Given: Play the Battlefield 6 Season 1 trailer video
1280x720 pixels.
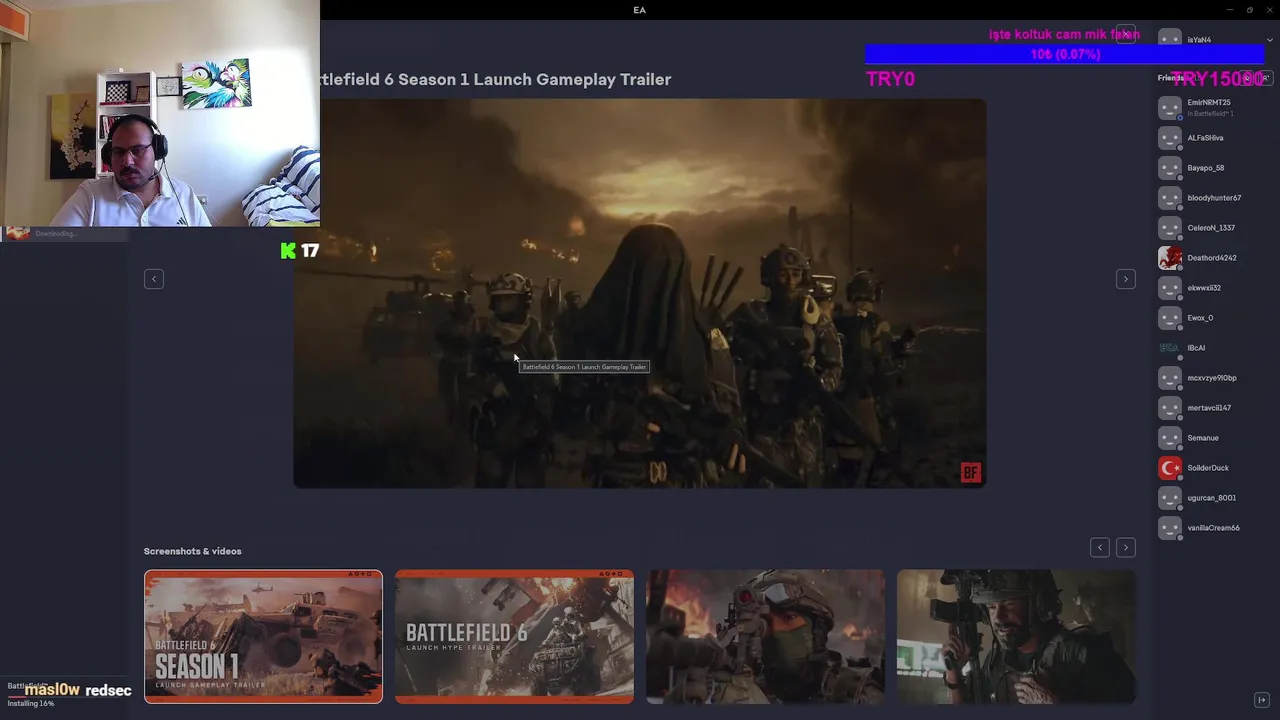Looking at the screenshot, I should pos(640,293).
